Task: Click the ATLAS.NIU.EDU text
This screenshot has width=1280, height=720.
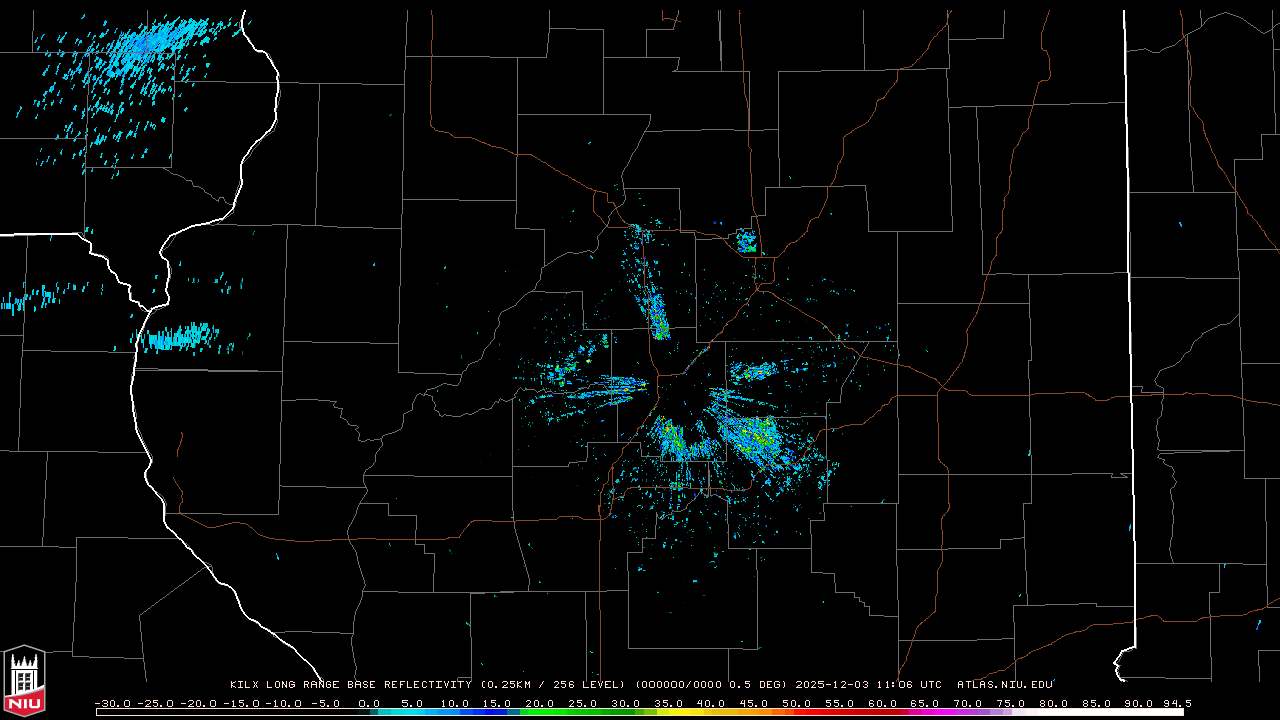Action: (x=1004, y=685)
